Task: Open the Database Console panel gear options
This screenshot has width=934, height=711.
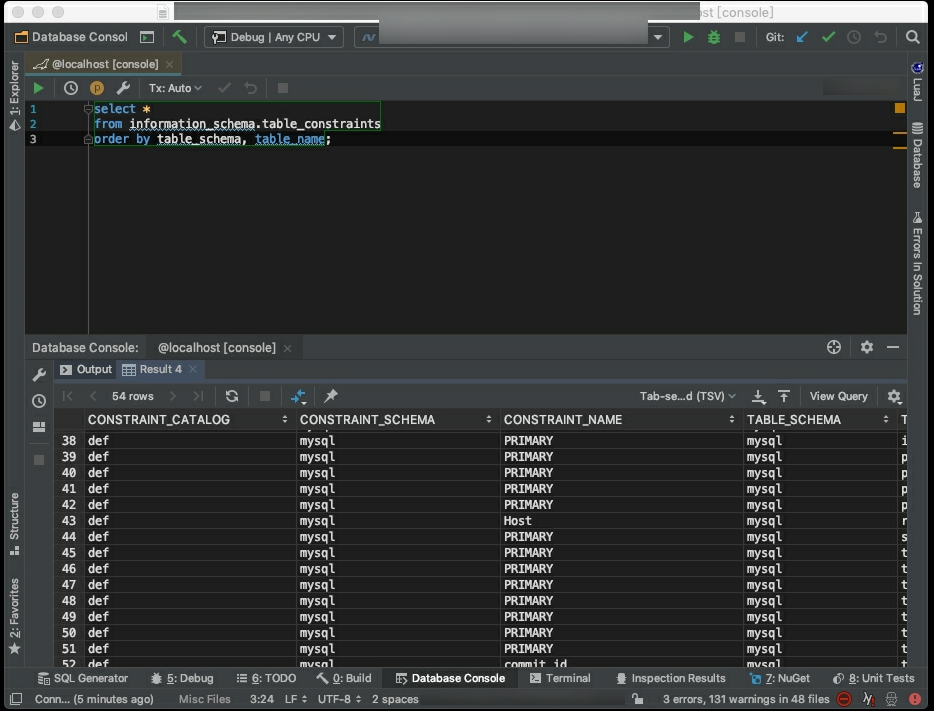Action: pyautogui.click(x=867, y=347)
